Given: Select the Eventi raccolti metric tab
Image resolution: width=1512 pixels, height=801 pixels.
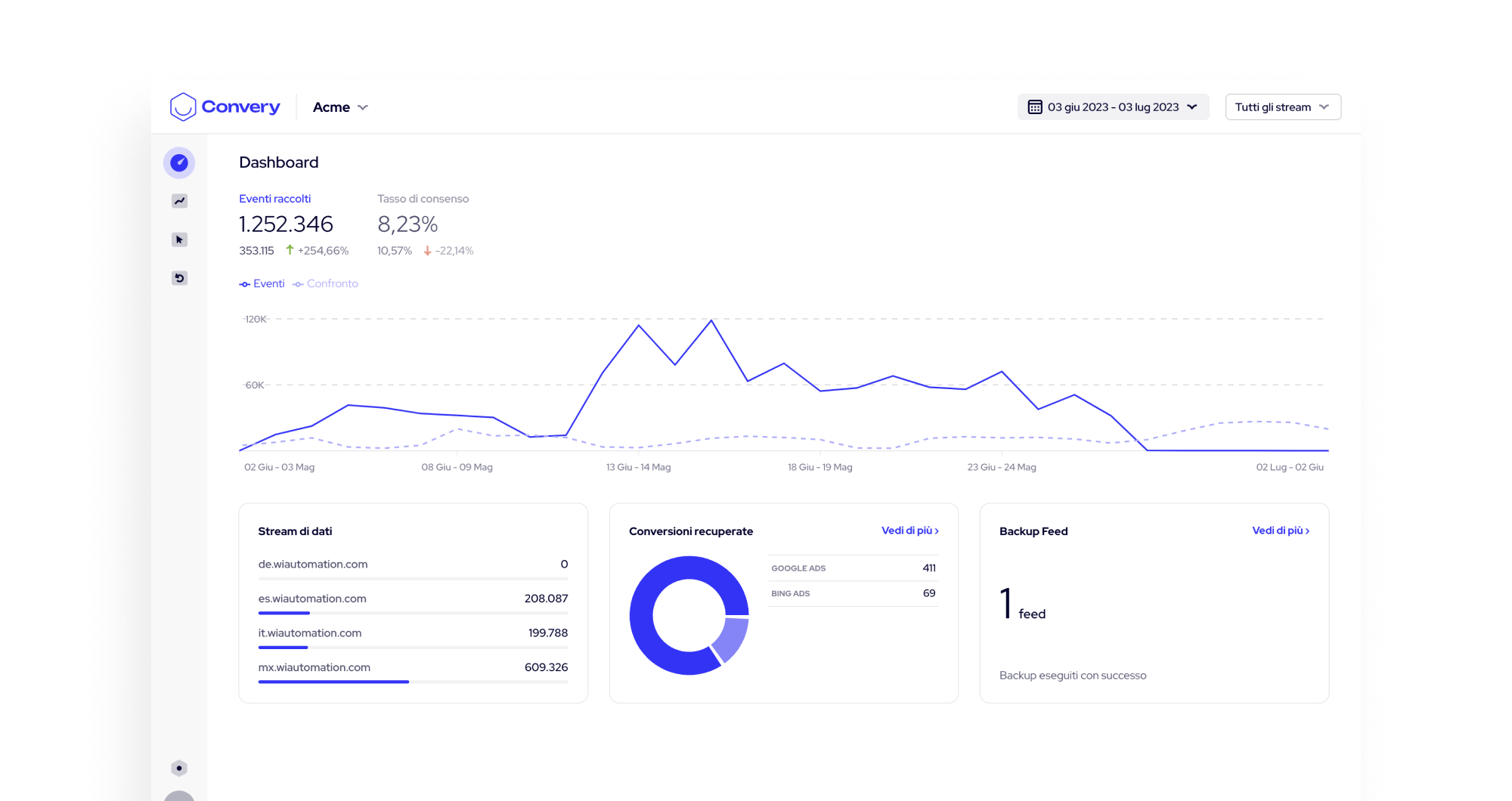Looking at the screenshot, I should coord(275,199).
